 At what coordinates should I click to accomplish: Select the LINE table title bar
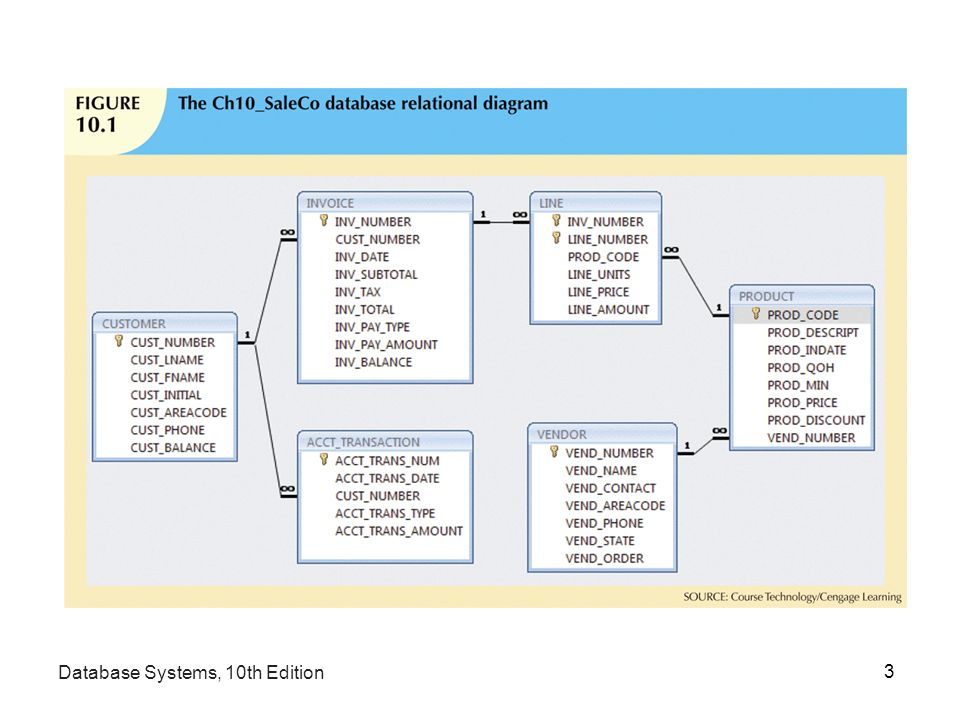596,203
